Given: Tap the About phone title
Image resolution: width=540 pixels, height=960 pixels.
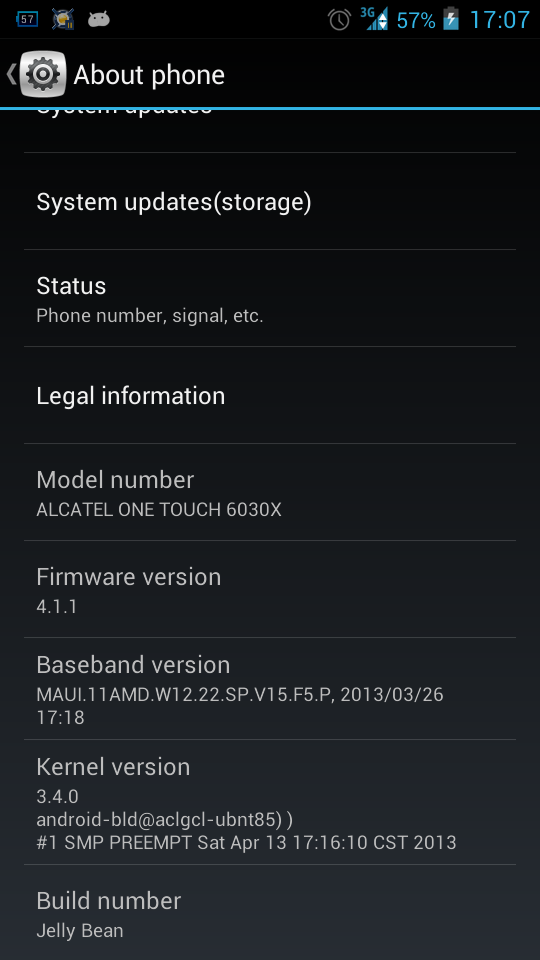Looking at the screenshot, I should (x=149, y=75).
